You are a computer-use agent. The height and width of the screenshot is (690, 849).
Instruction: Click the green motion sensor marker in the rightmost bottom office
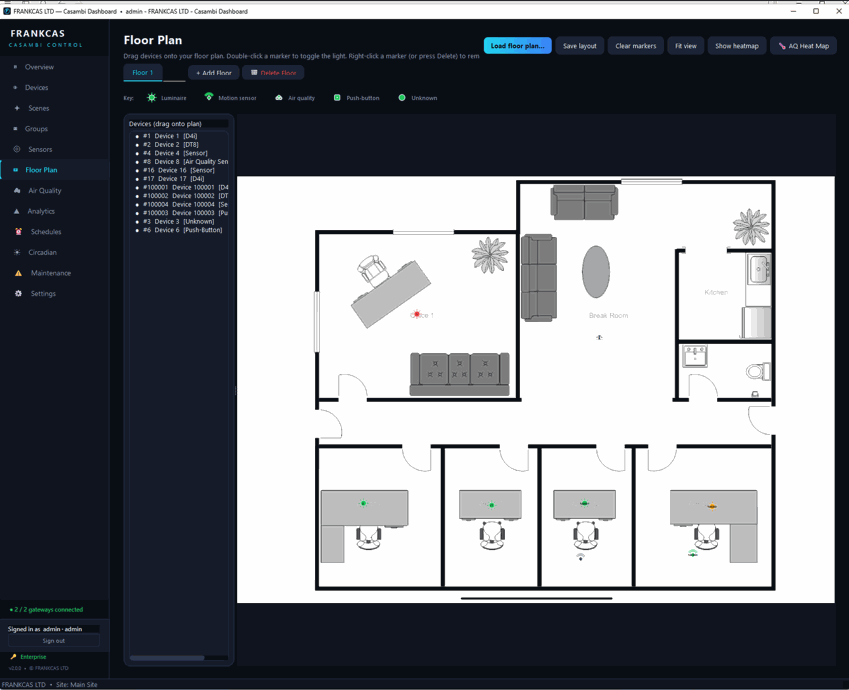coord(693,553)
